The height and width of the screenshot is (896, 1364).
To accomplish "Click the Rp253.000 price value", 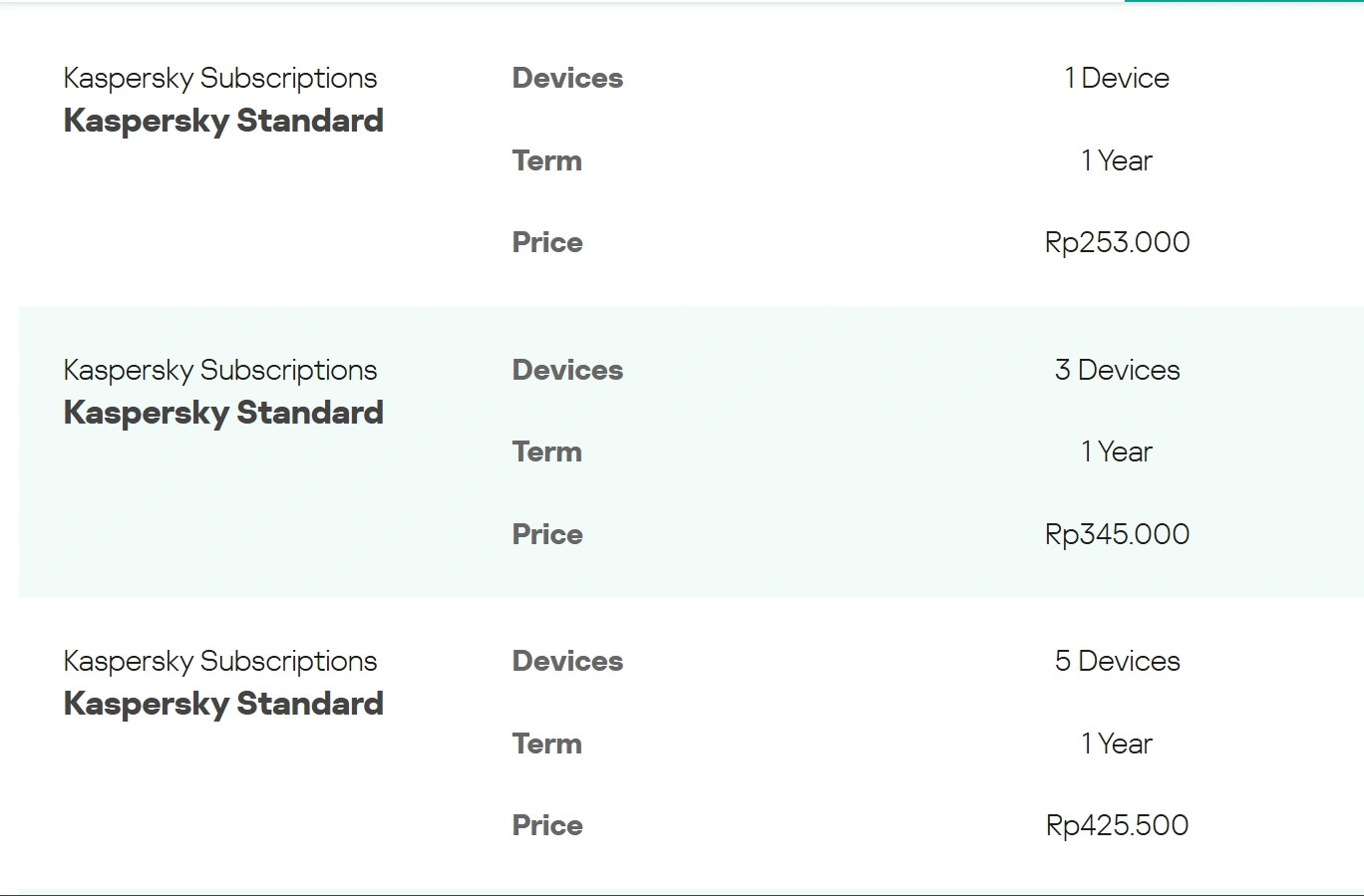I will pyautogui.click(x=1117, y=242).
